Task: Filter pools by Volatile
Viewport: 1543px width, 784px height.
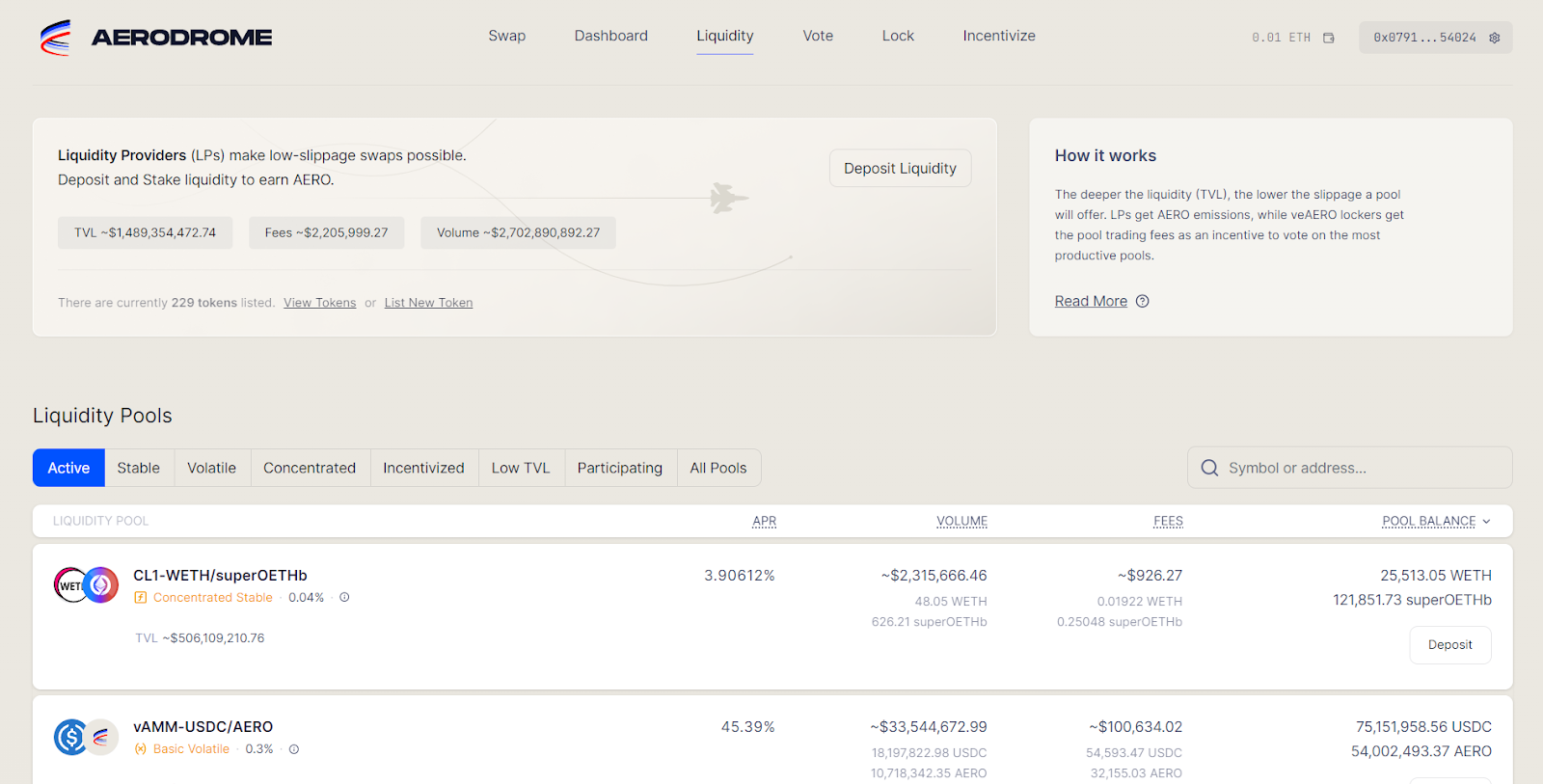Action: click(x=212, y=468)
